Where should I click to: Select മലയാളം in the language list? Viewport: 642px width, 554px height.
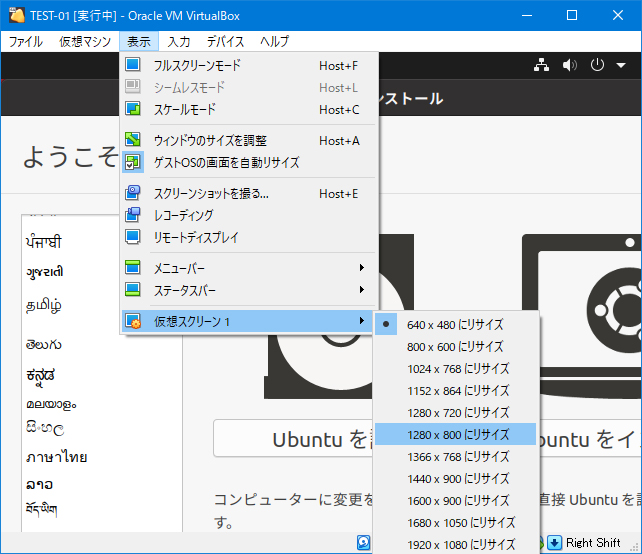pos(51,404)
